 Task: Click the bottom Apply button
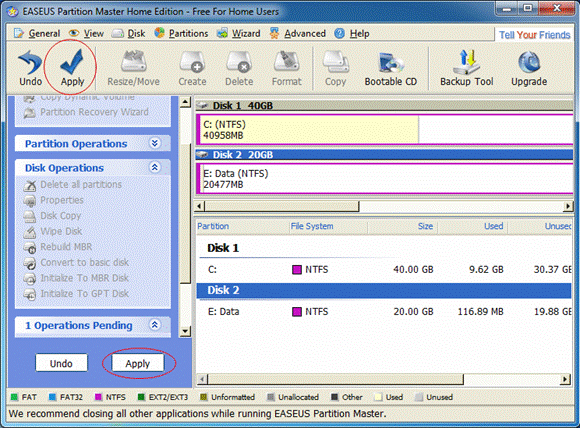pos(138,363)
